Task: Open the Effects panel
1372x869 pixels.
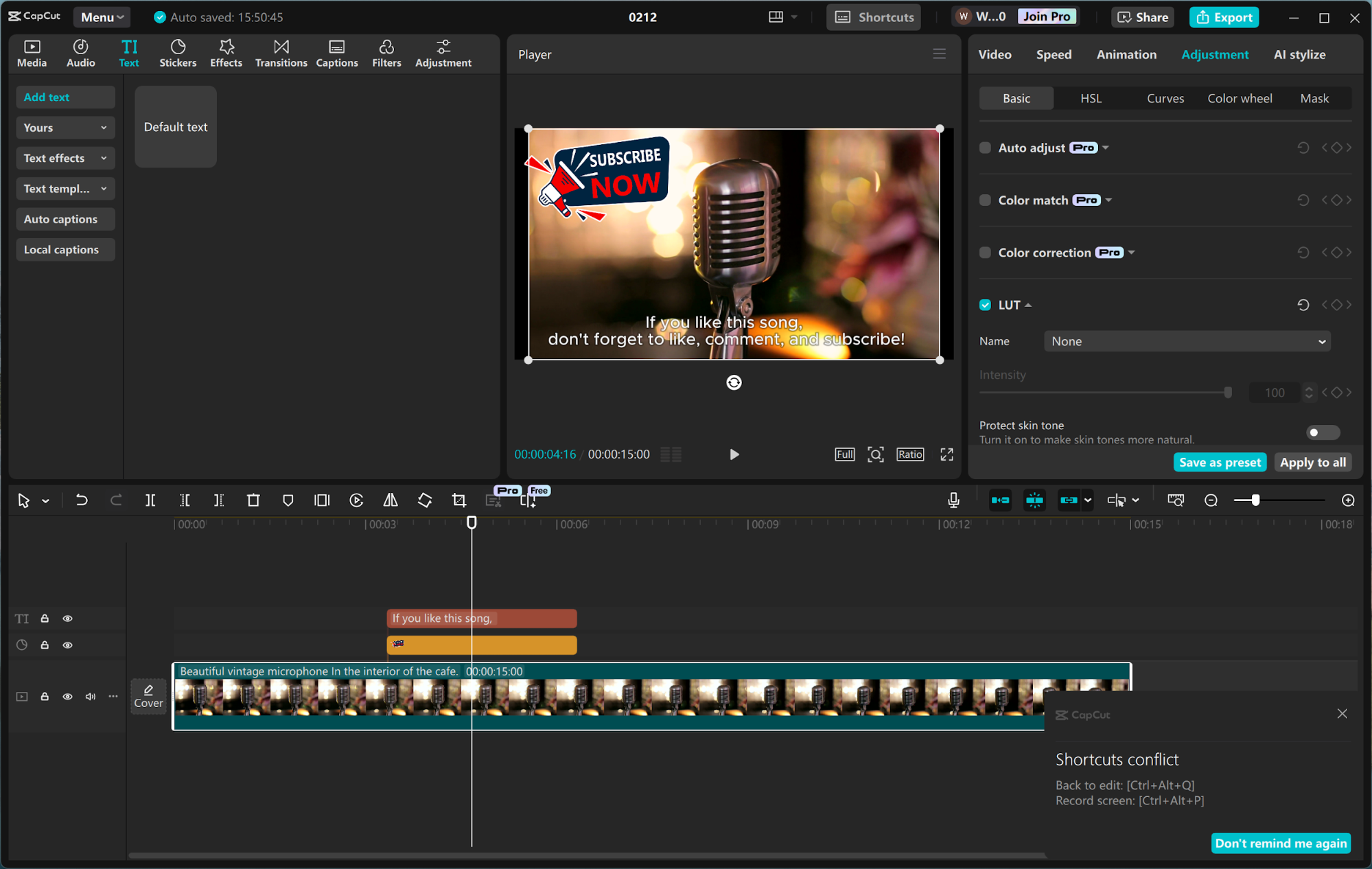Action: [226, 53]
